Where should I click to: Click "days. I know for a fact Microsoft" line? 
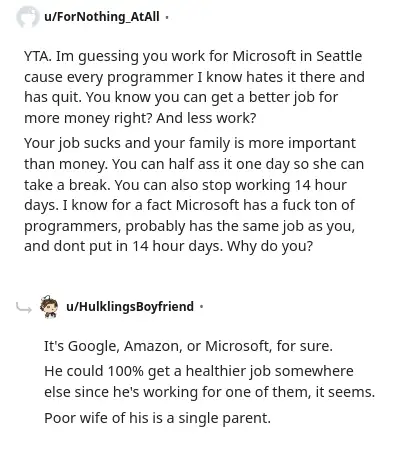pyautogui.click(x=189, y=205)
